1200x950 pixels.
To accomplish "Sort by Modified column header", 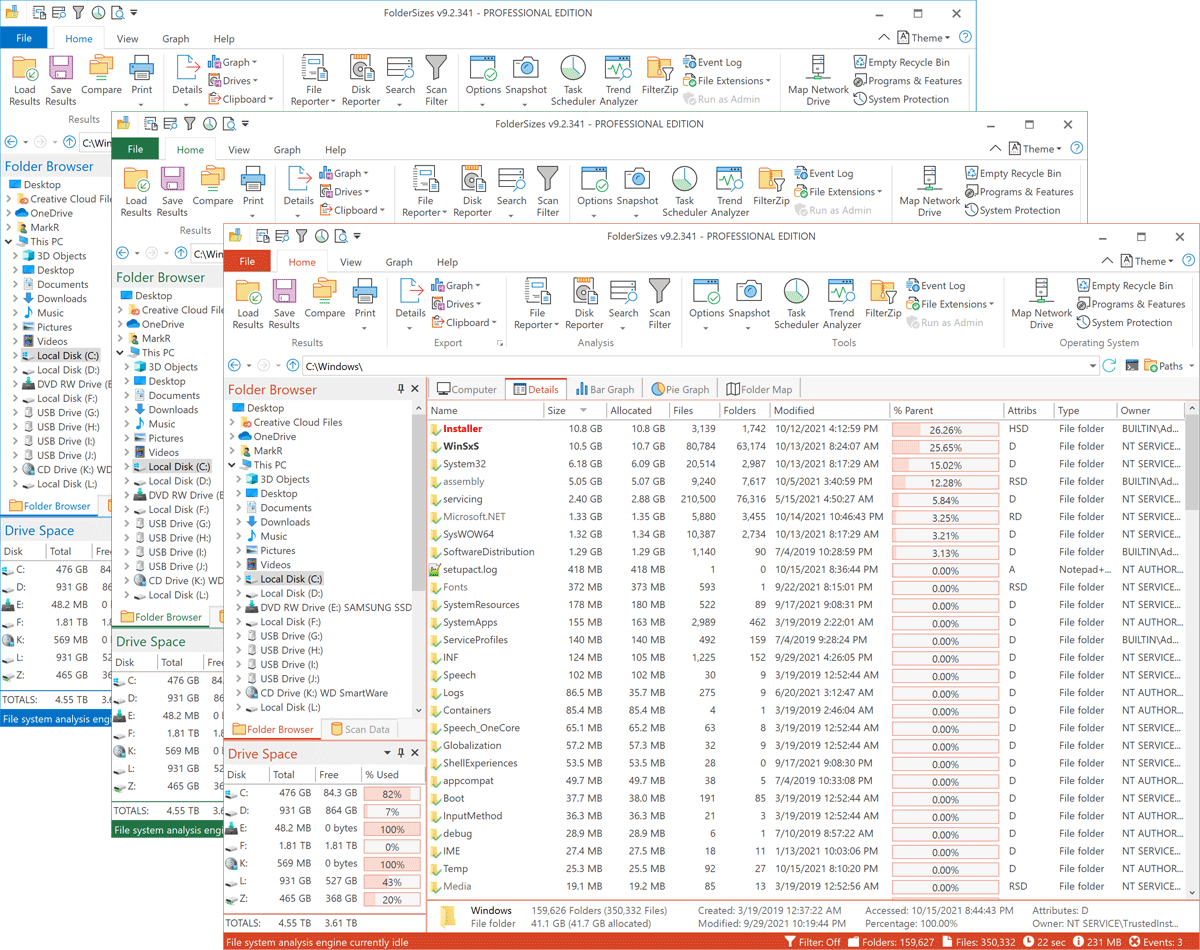I will point(829,410).
